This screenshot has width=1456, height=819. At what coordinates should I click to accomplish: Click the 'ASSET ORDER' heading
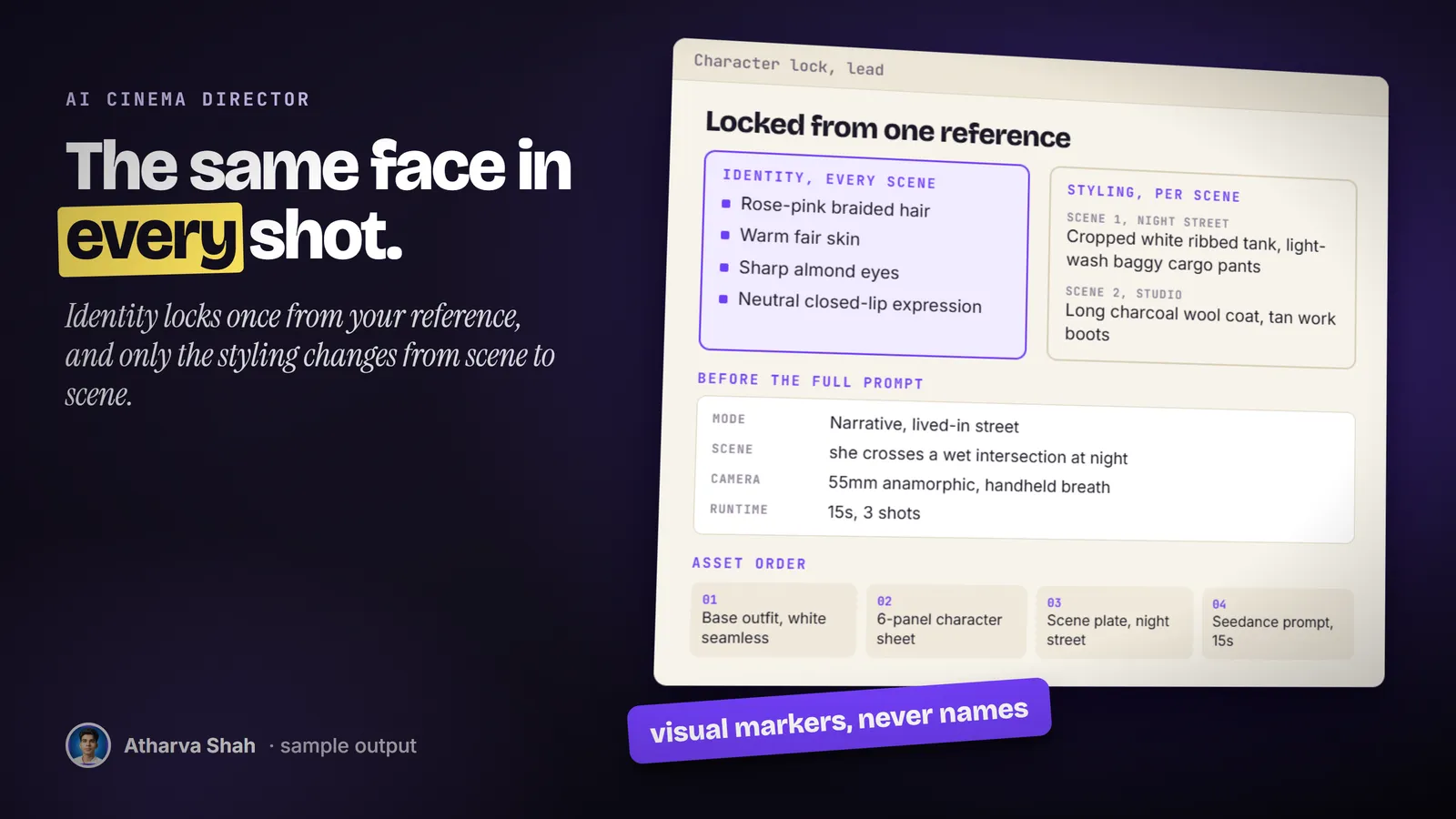(x=749, y=563)
